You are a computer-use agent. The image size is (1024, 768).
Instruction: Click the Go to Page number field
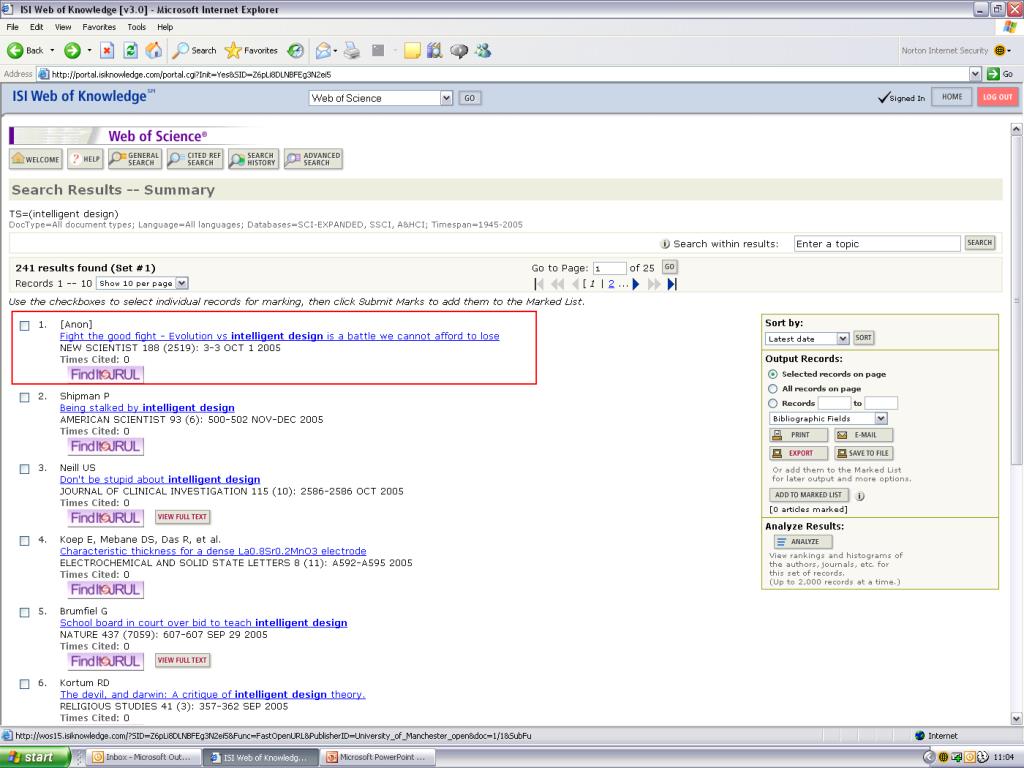(609, 268)
